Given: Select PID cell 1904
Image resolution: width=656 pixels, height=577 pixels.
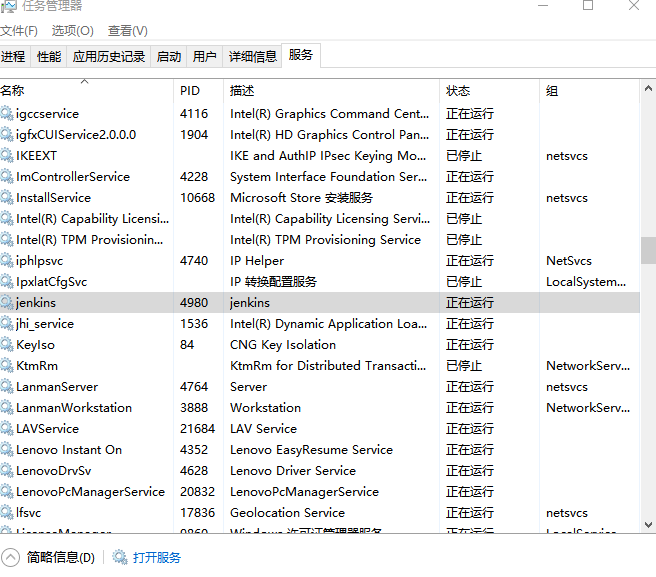Looking at the screenshot, I should coord(194,134).
